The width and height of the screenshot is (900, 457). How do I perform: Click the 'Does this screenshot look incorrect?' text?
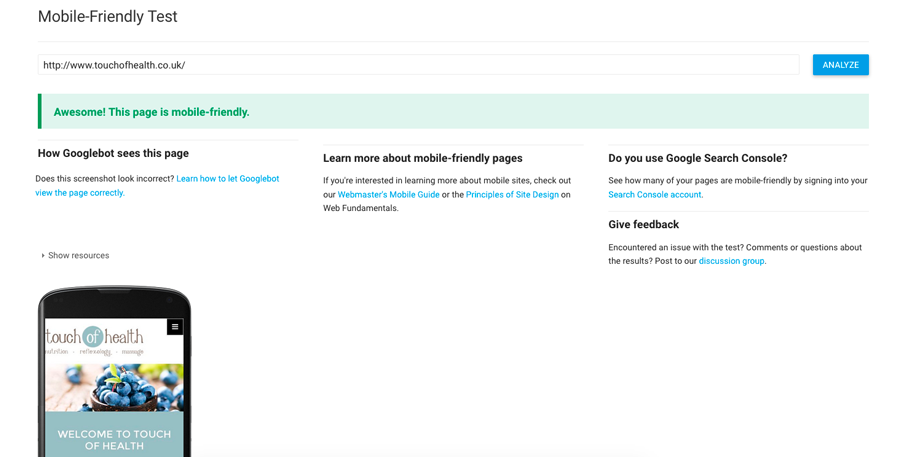104,179
